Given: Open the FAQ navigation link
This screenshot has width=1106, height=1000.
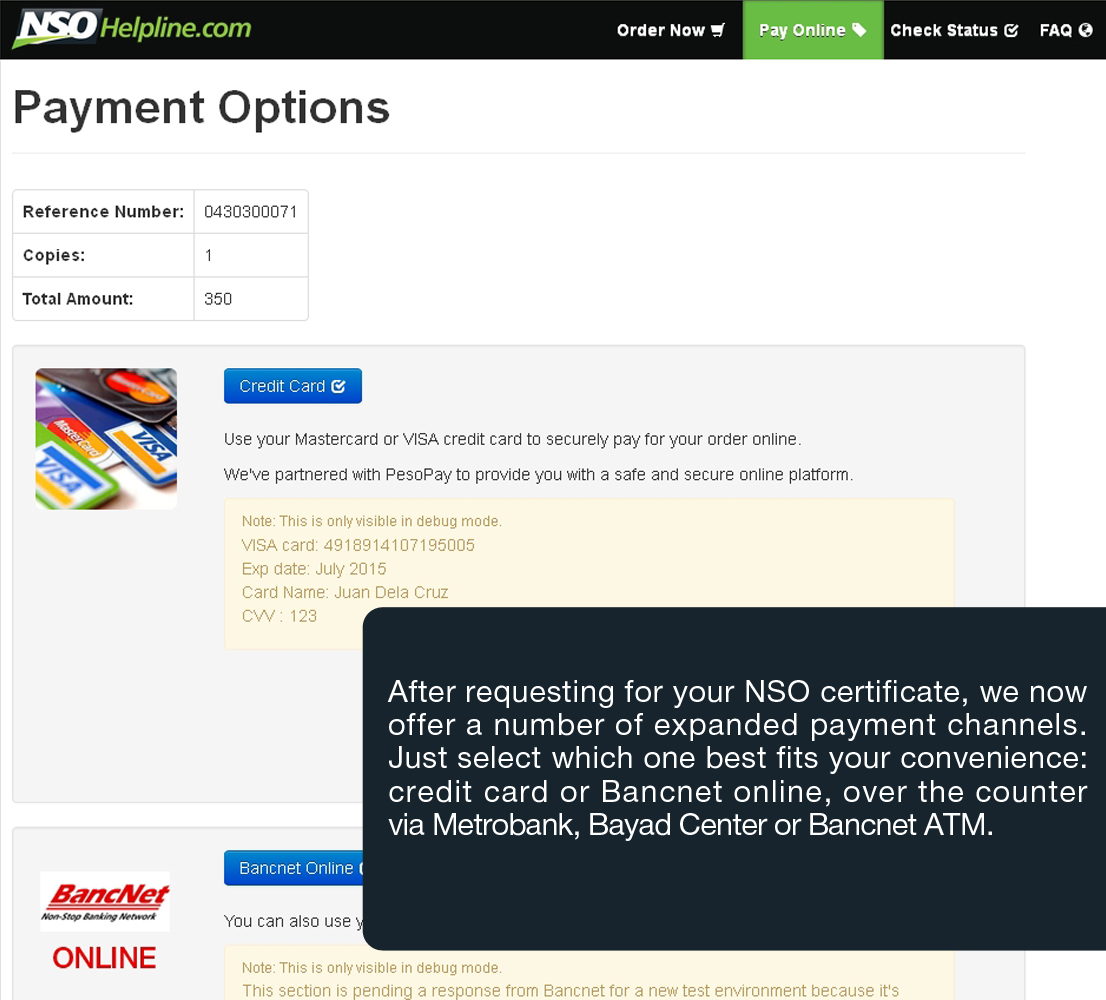Looking at the screenshot, I should (1055, 30).
